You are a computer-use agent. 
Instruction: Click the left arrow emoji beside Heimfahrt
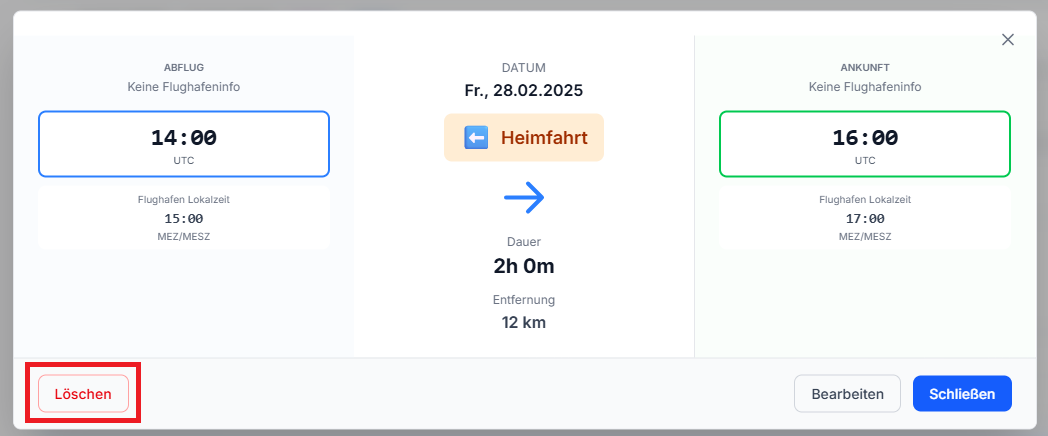point(476,138)
